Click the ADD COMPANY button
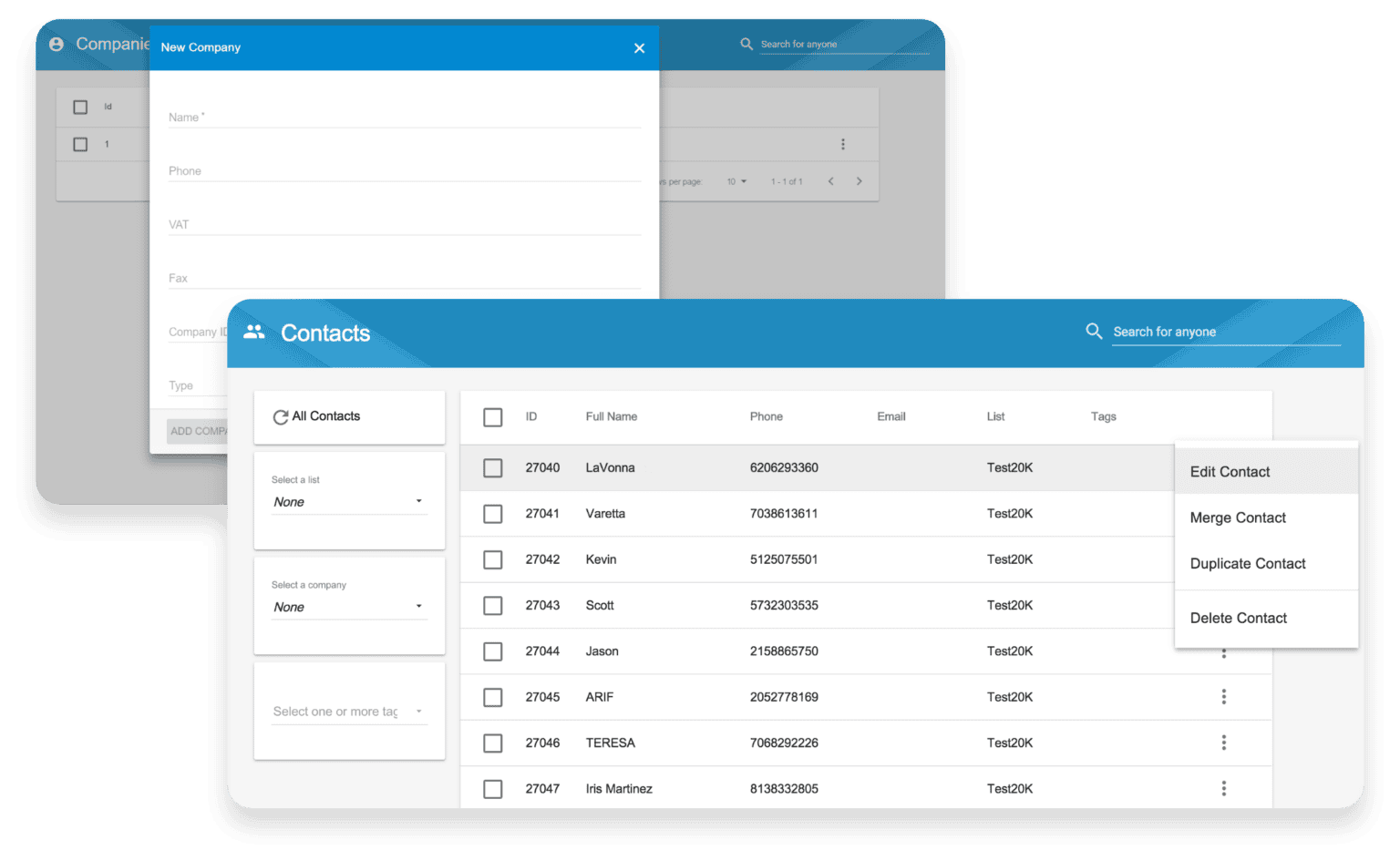The height and width of the screenshot is (861, 1400). coord(201,430)
